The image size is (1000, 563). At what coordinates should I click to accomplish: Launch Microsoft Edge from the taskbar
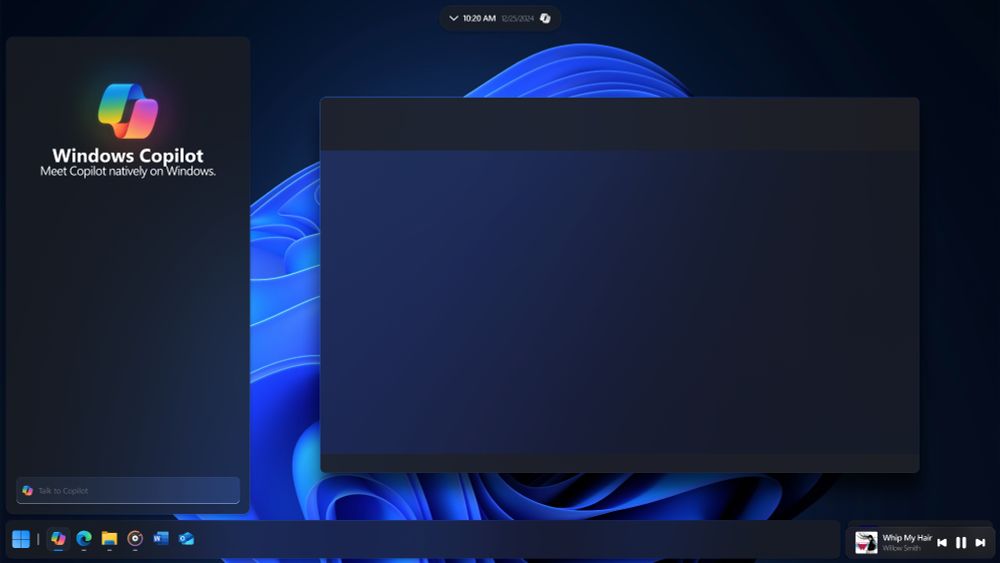(x=84, y=539)
